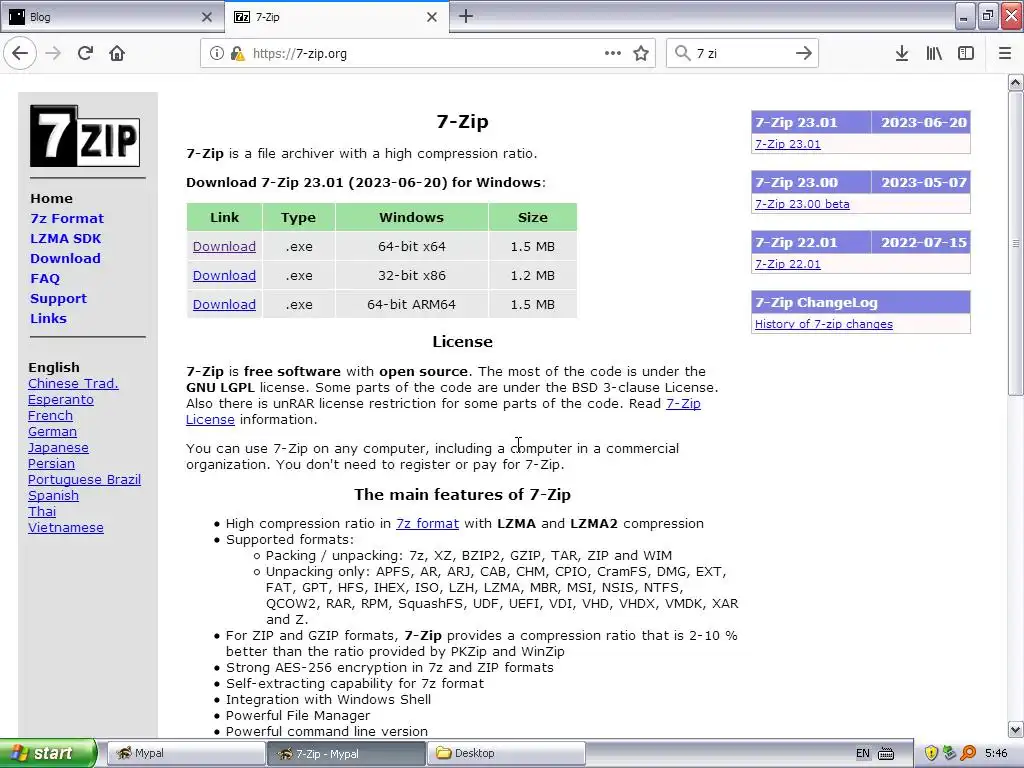The width and height of the screenshot is (1024, 768).
Task: Open Home in the site menu
Action: [x=52, y=199]
